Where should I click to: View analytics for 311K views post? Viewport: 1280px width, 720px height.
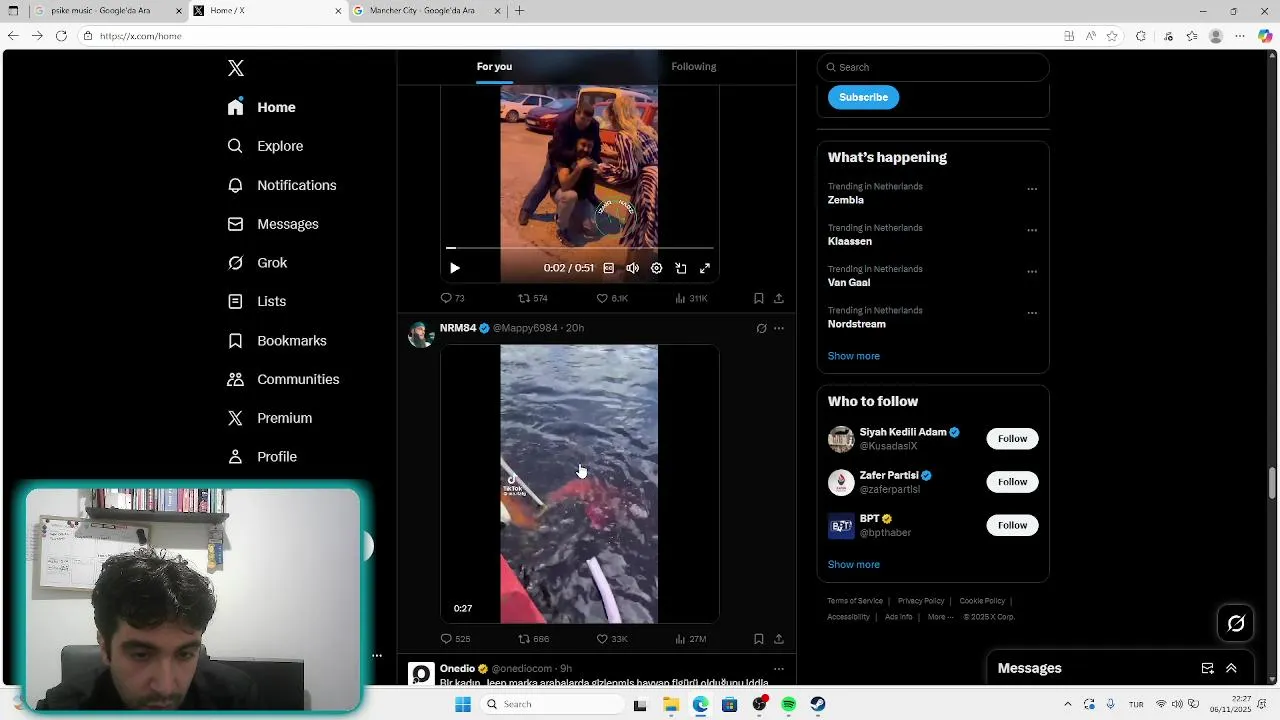click(x=691, y=298)
